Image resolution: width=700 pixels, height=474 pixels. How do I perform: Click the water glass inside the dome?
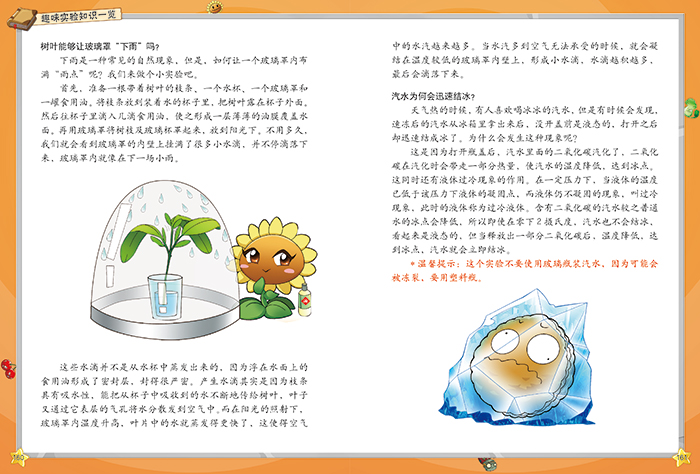click(165, 296)
